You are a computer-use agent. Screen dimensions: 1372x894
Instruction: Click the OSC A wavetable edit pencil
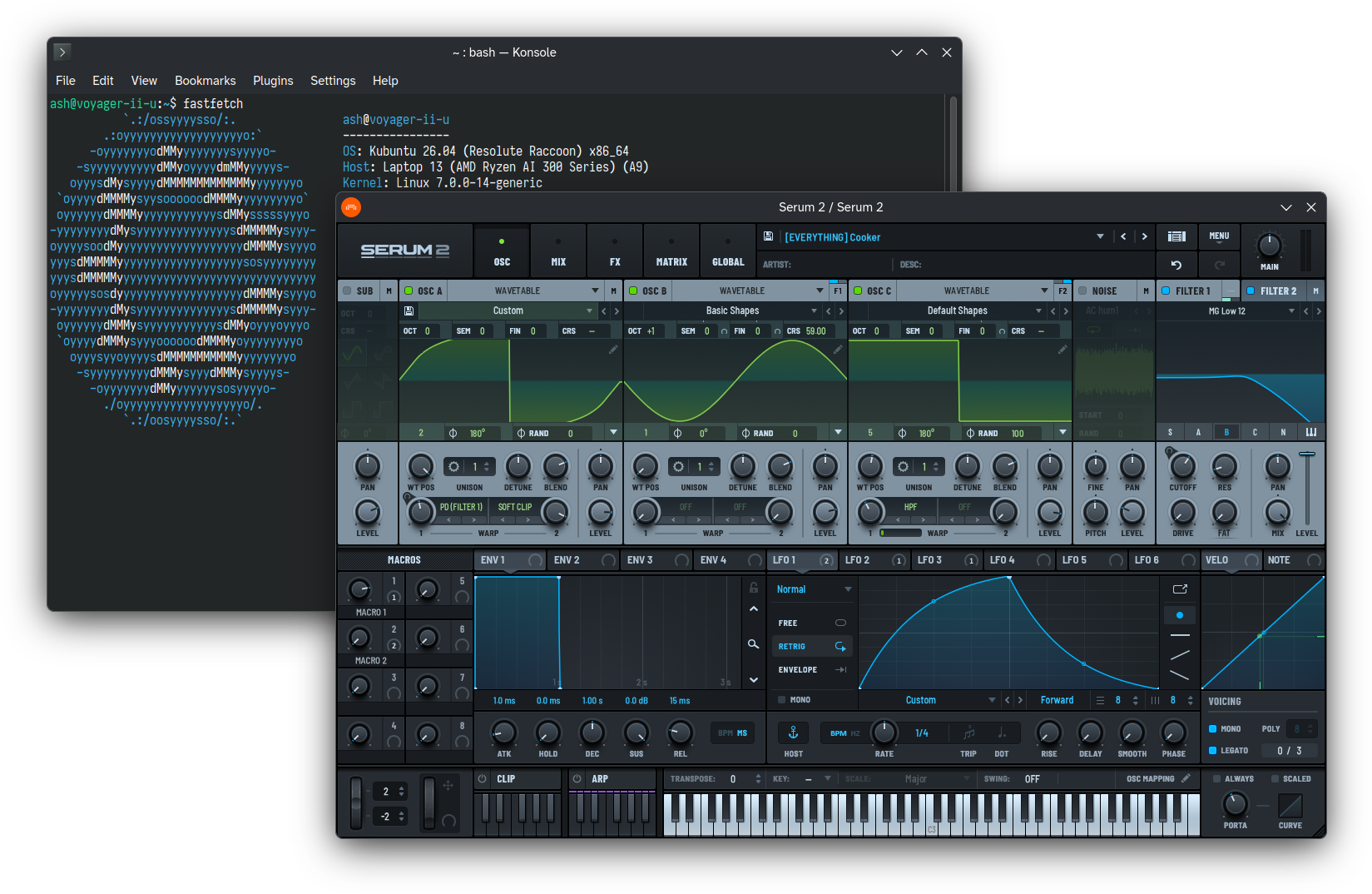point(613,350)
